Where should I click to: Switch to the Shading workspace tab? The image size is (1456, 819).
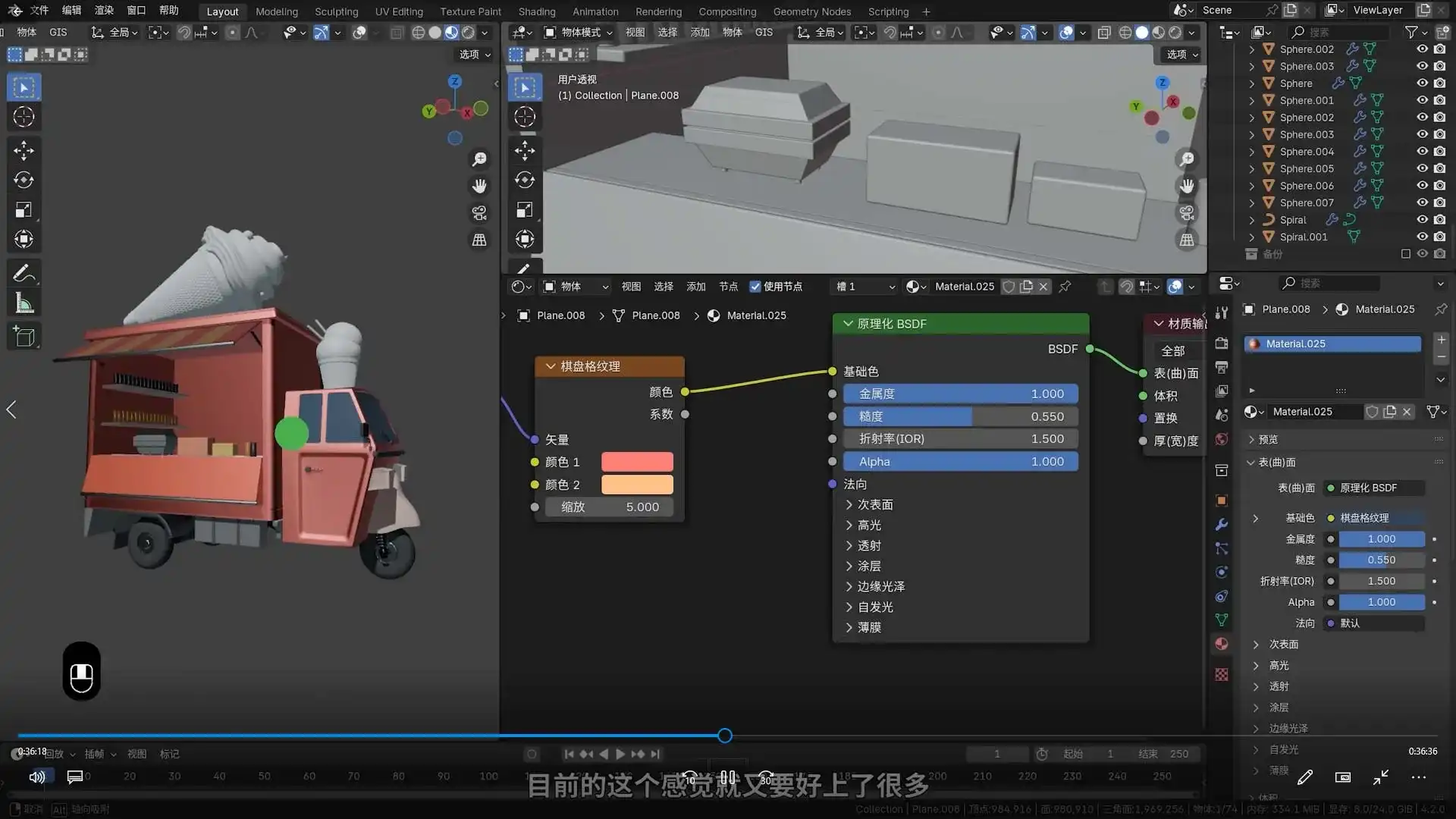point(537,11)
